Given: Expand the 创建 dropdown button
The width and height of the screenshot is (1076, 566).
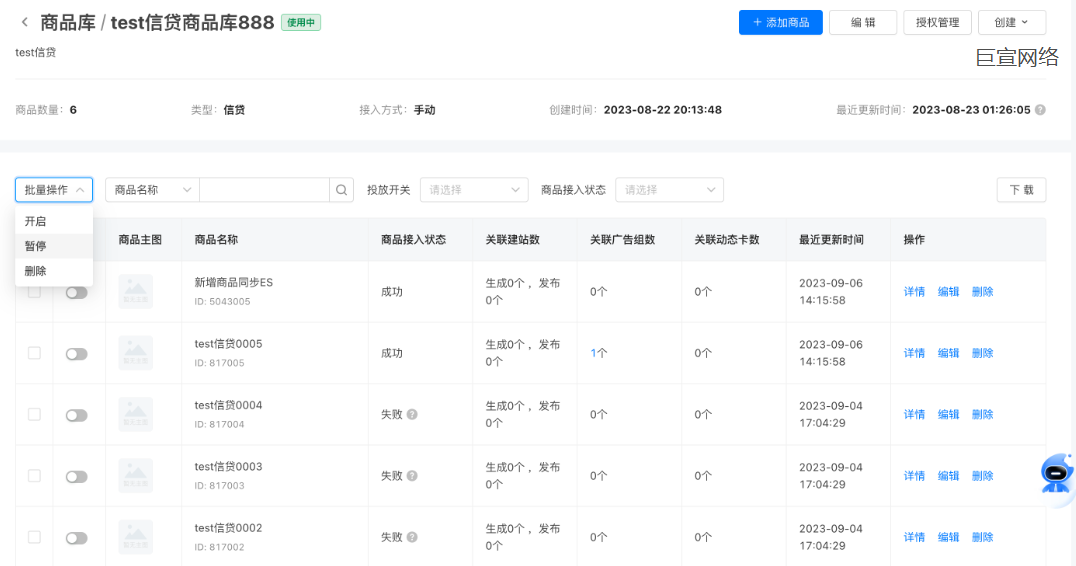Looking at the screenshot, I should (x=1011, y=23).
